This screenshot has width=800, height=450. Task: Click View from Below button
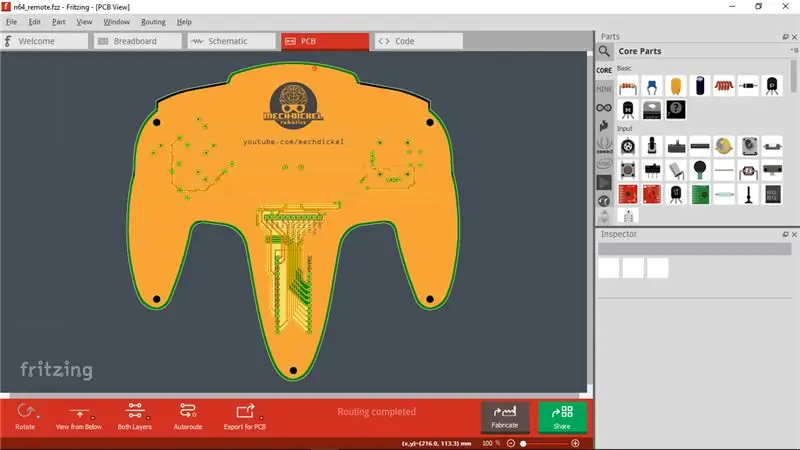point(79,416)
